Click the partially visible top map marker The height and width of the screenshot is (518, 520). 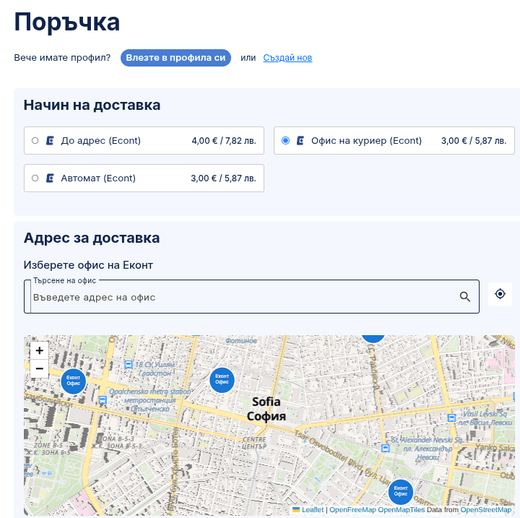[x=373, y=338]
